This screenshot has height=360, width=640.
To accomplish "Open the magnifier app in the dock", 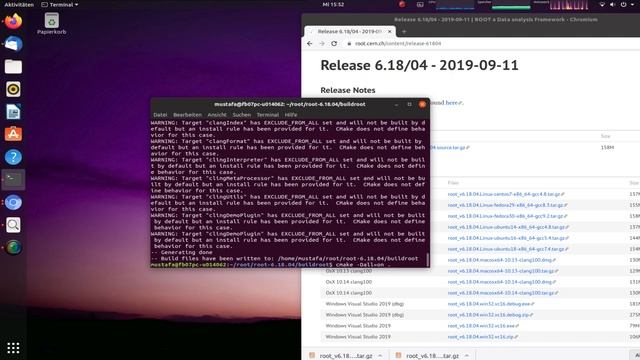I will tap(13, 224).
